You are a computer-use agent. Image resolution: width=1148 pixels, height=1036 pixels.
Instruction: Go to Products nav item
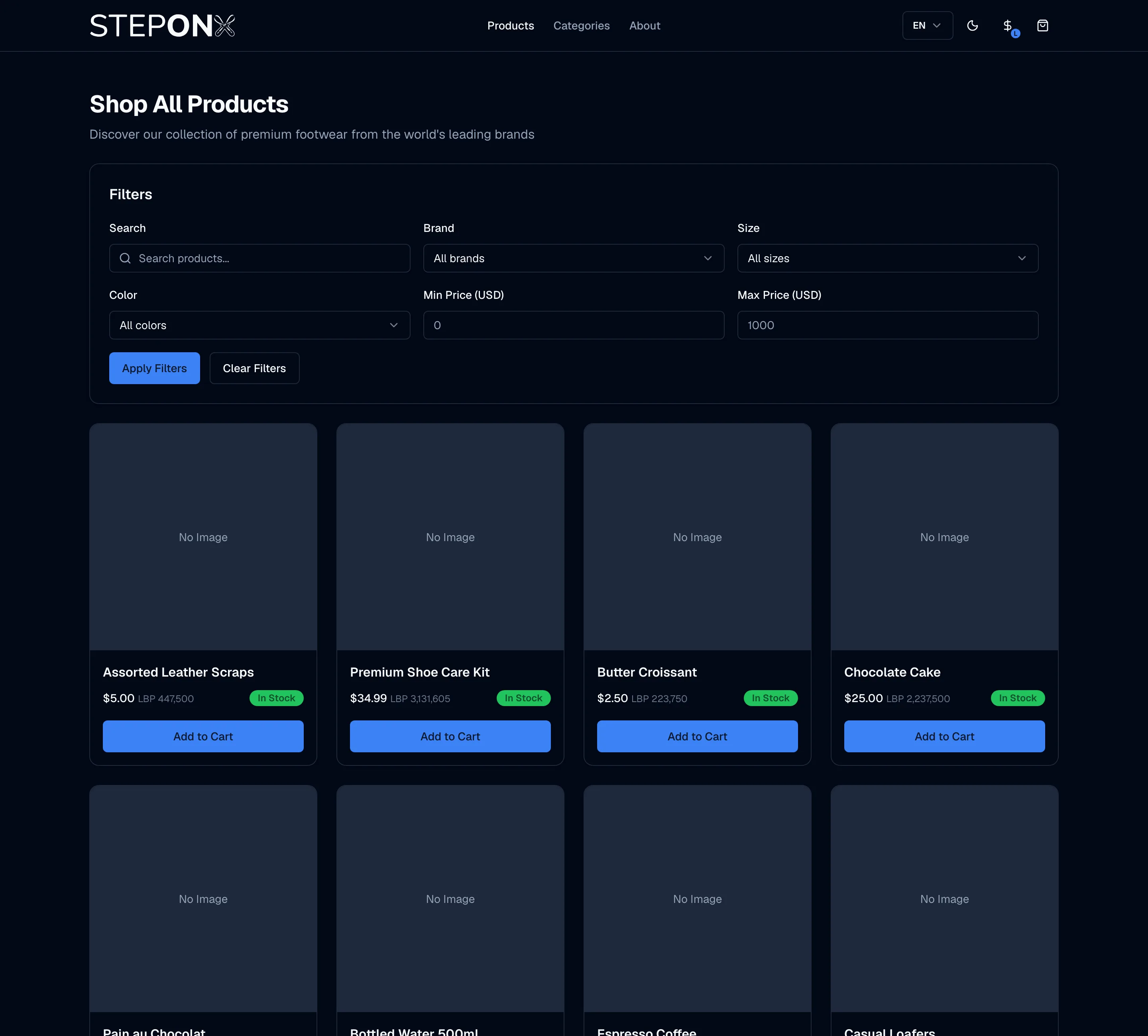click(x=511, y=26)
